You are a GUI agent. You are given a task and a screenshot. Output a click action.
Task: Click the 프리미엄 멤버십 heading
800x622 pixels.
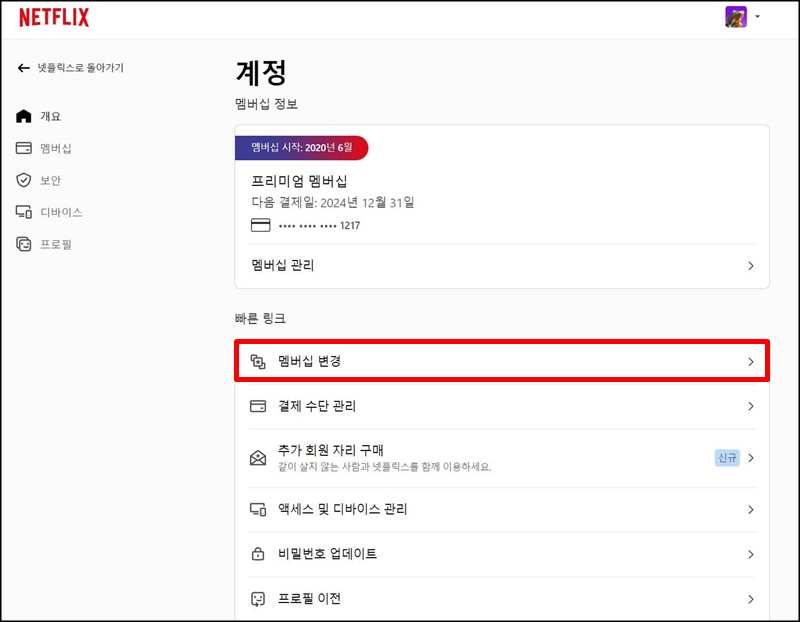299,181
